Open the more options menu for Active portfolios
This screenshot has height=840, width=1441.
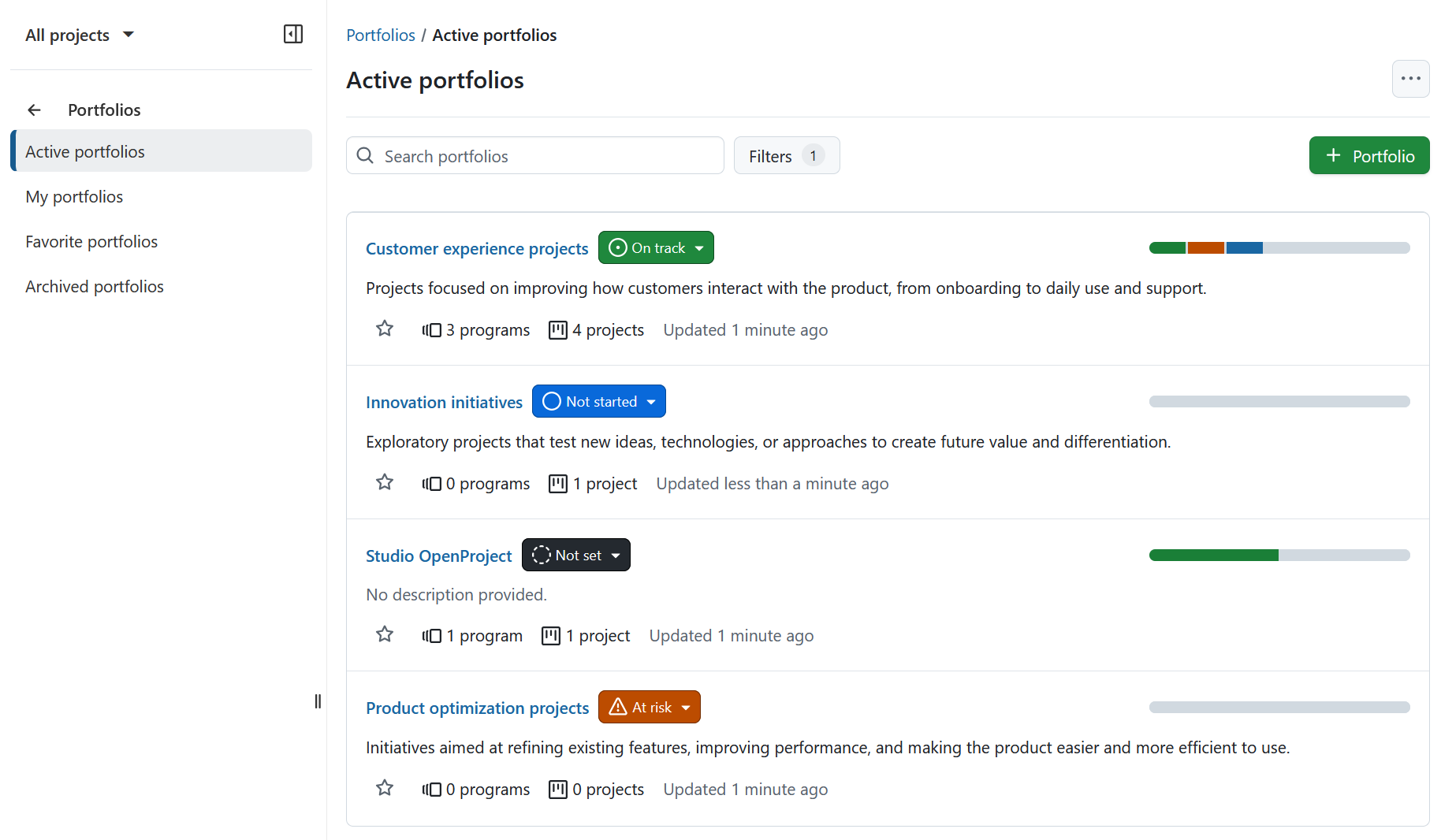click(1410, 79)
